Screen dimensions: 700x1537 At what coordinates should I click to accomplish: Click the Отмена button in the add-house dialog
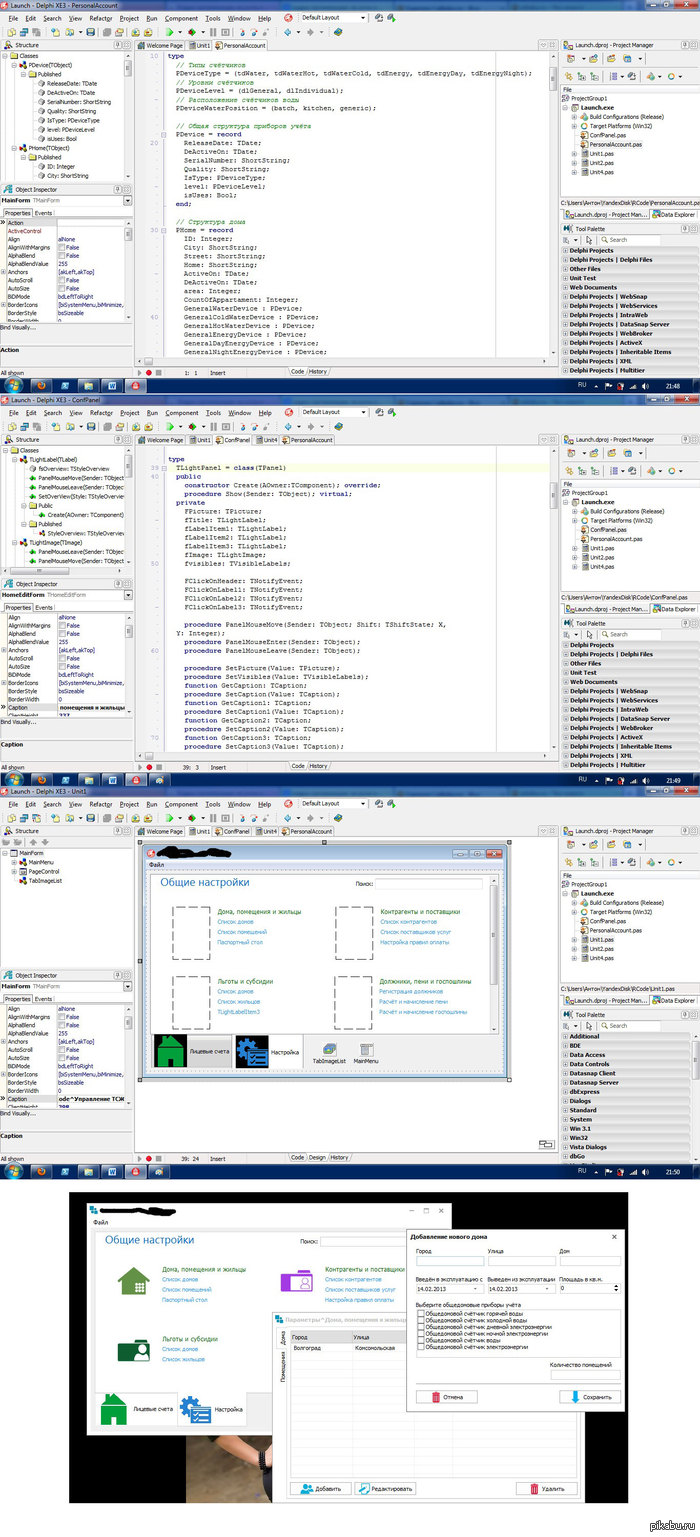coord(446,1397)
